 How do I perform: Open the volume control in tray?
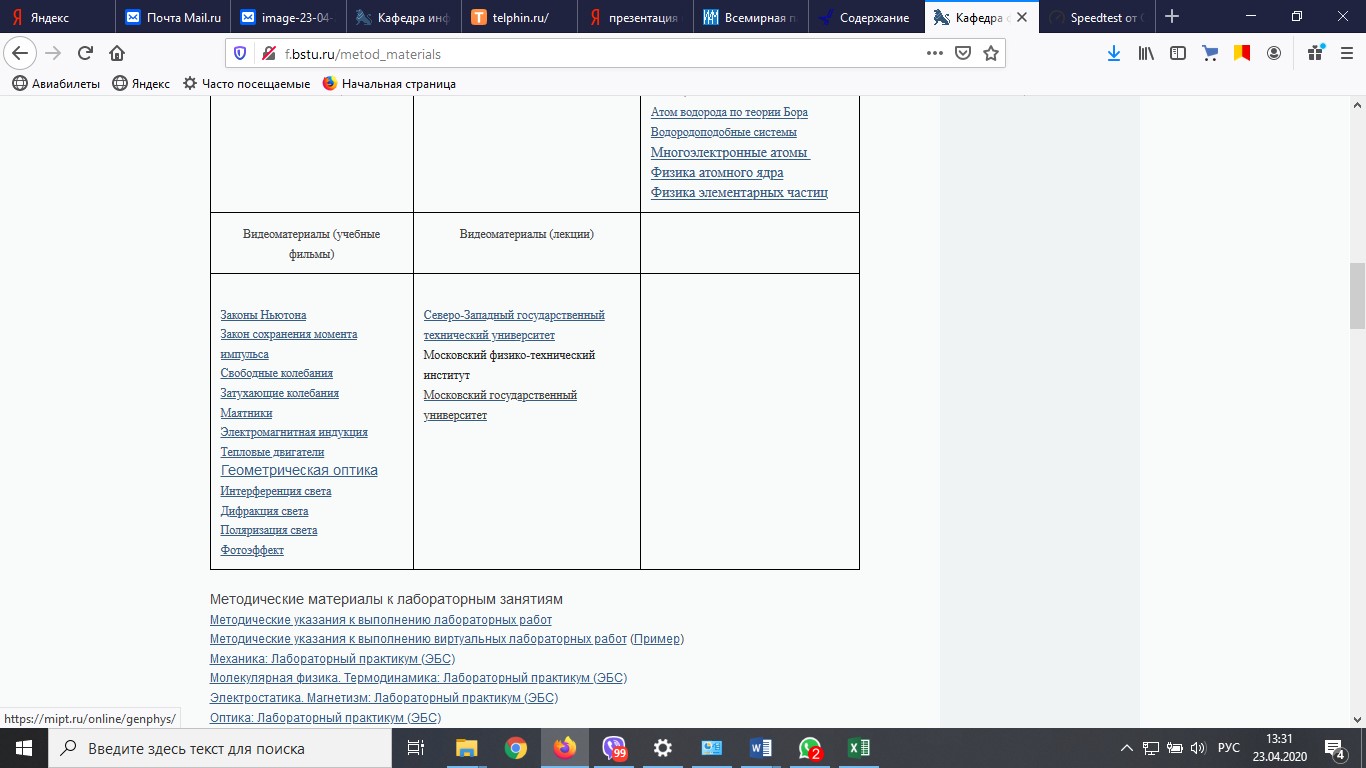tap(1198, 748)
